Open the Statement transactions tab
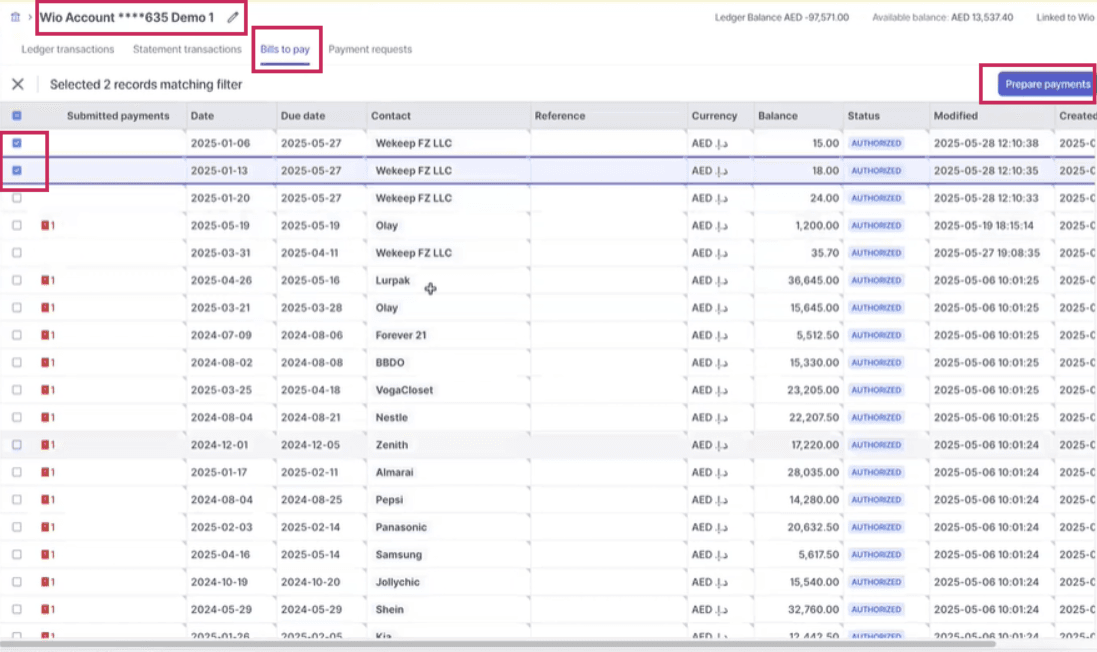 187,49
